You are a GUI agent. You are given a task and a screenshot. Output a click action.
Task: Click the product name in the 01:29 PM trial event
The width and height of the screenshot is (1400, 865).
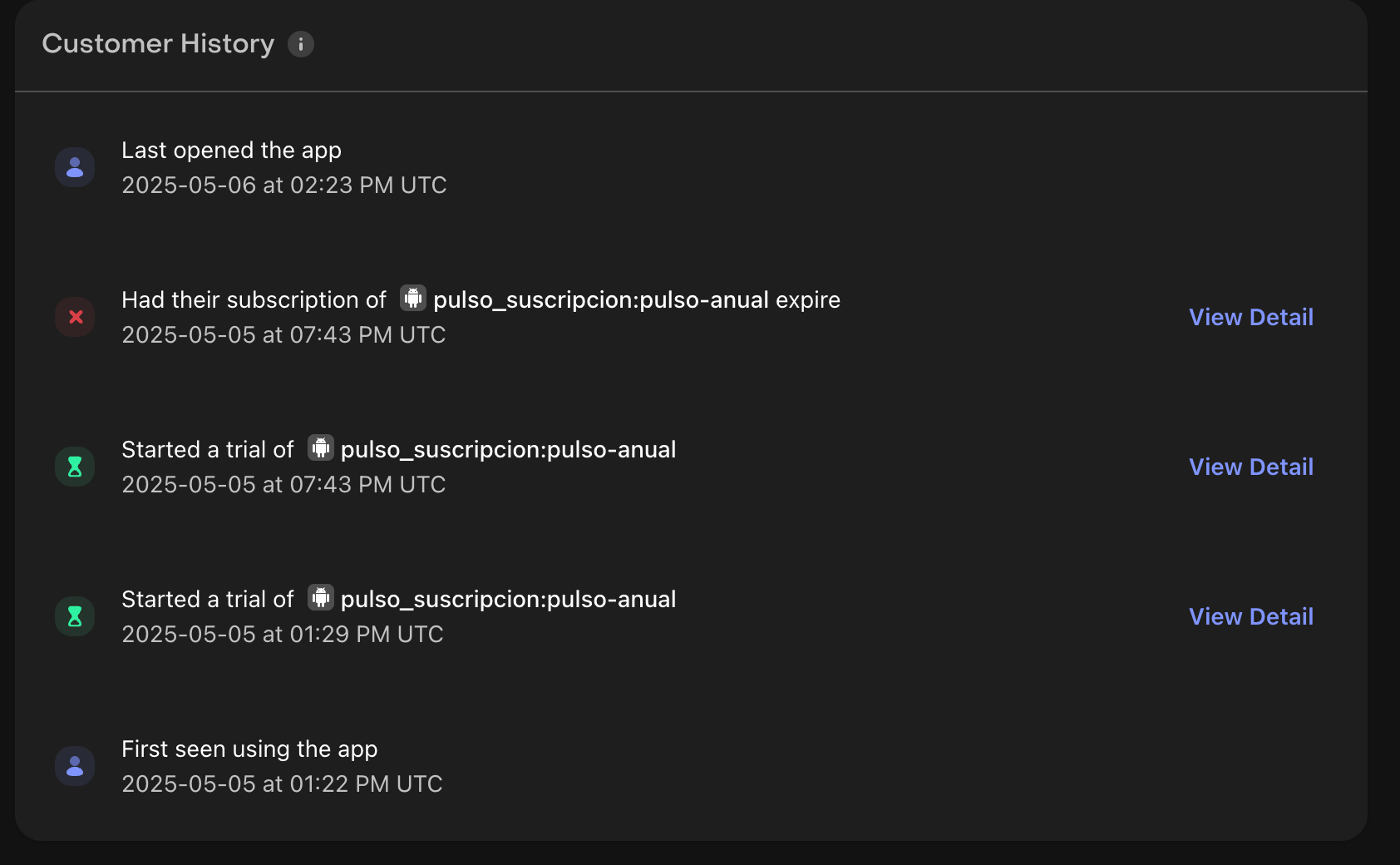click(x=509, y=600)
